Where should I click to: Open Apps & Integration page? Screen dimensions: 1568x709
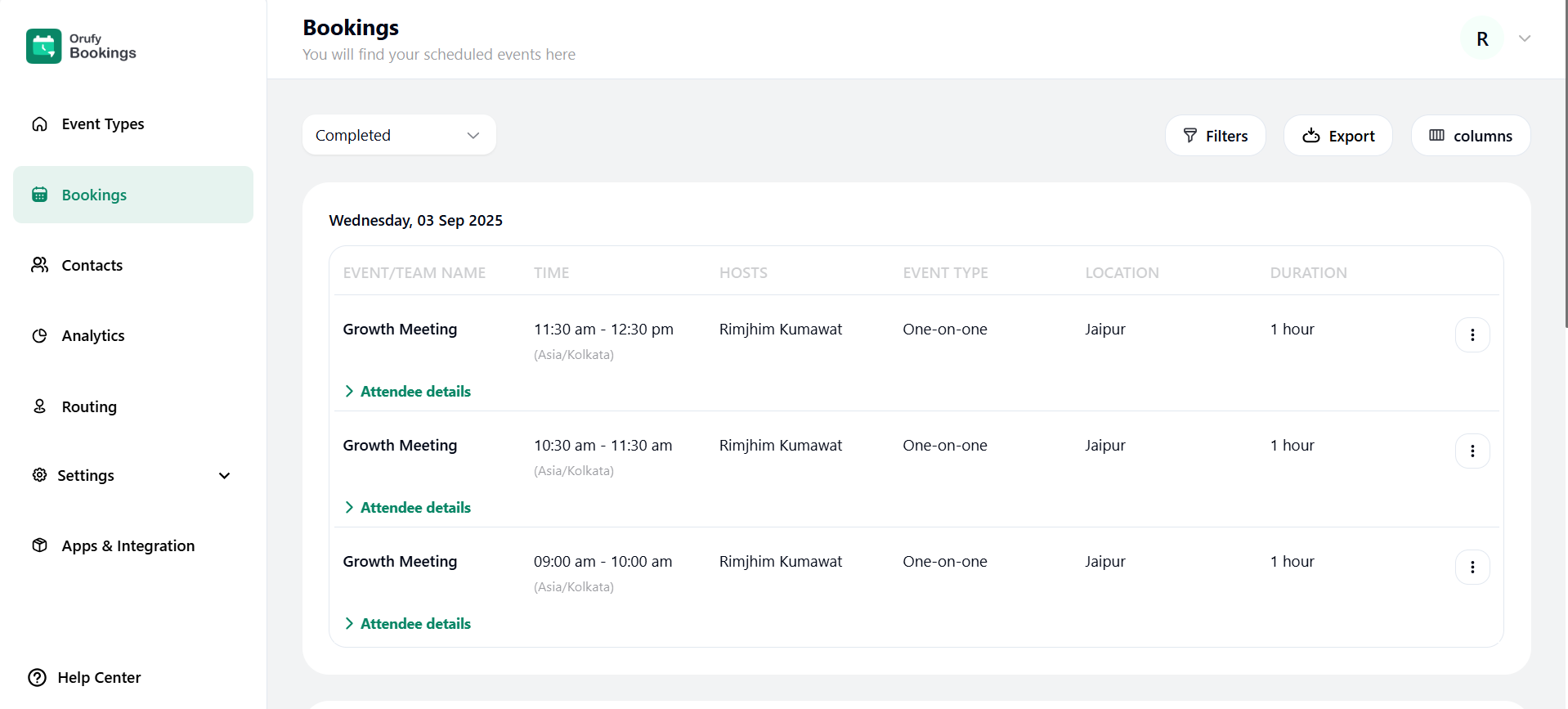coord(128,546)
